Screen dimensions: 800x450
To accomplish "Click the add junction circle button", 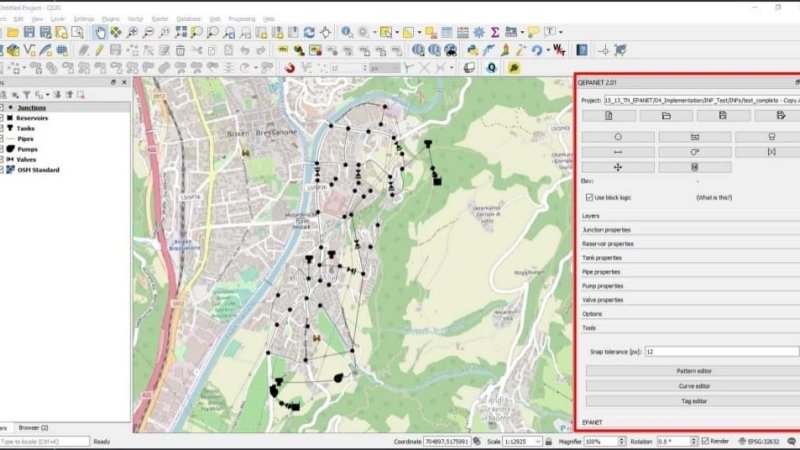I will point(618,137).
